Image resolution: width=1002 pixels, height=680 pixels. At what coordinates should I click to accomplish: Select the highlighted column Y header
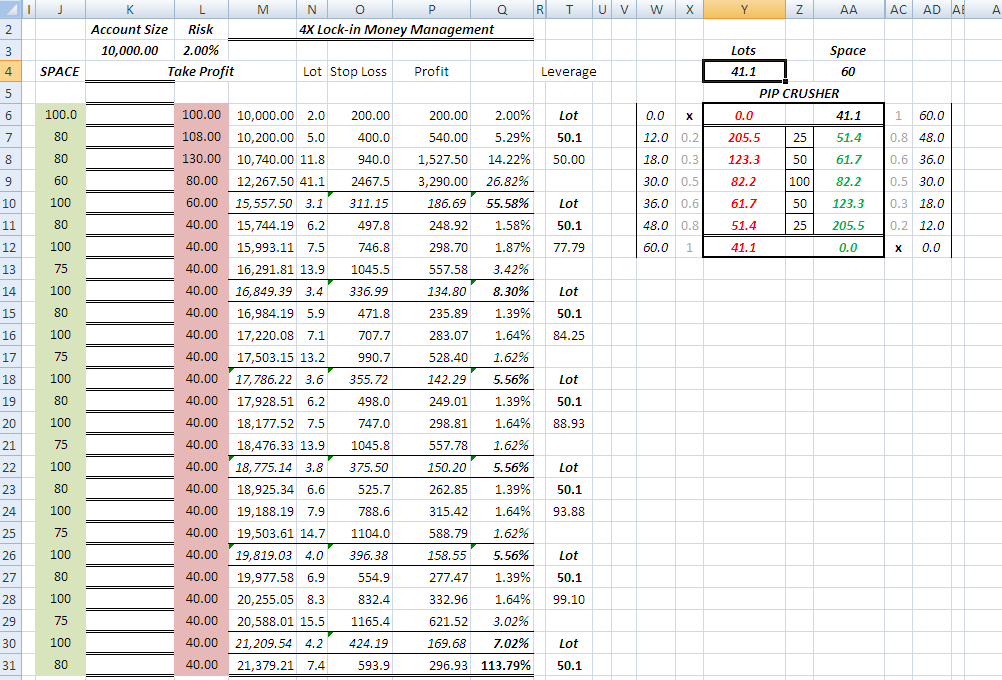tap(744, 10)
